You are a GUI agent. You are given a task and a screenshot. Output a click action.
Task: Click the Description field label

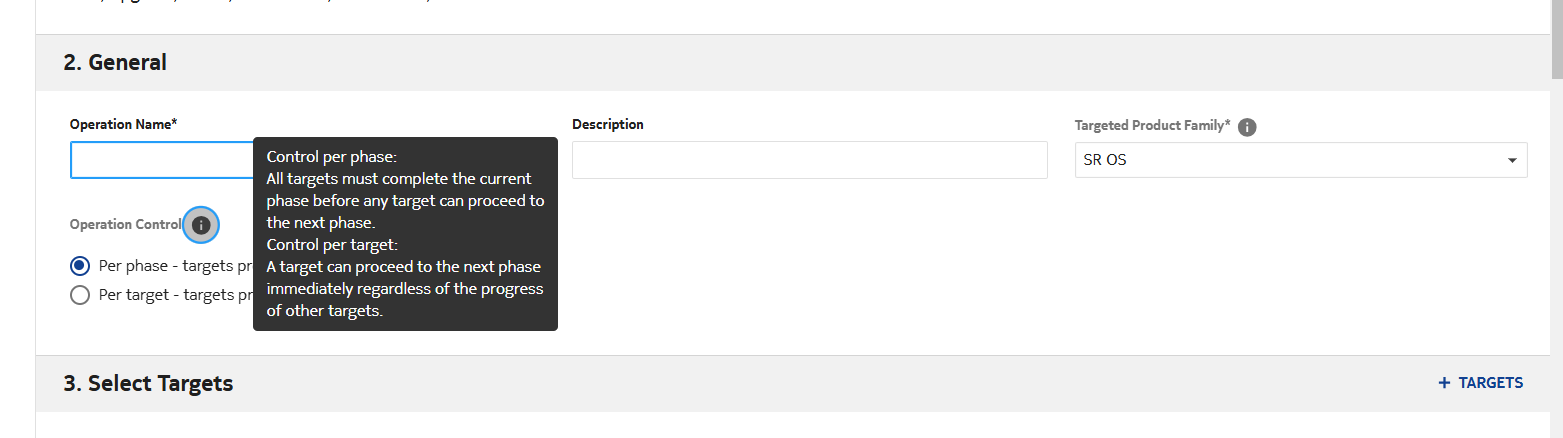tap(608, 125)
